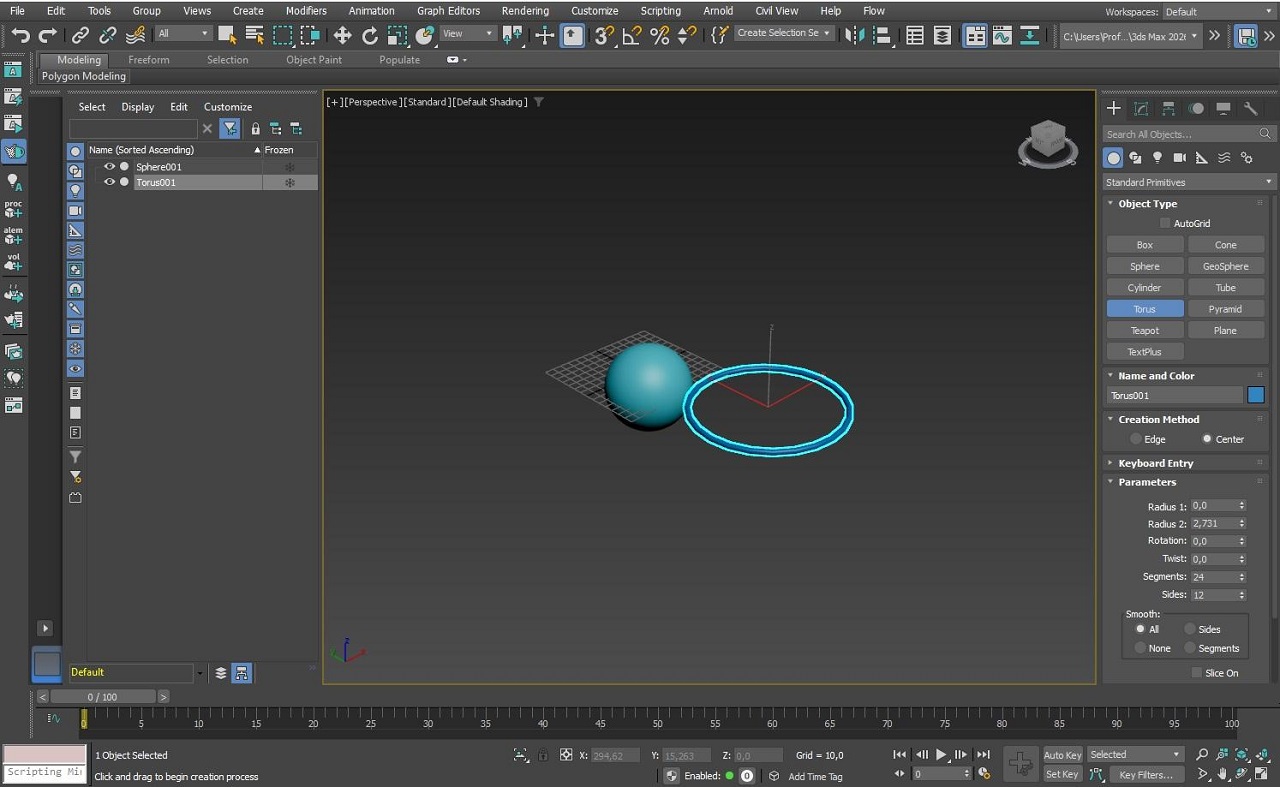Toggle the Angle Snap icon

[x=632, y=36]
